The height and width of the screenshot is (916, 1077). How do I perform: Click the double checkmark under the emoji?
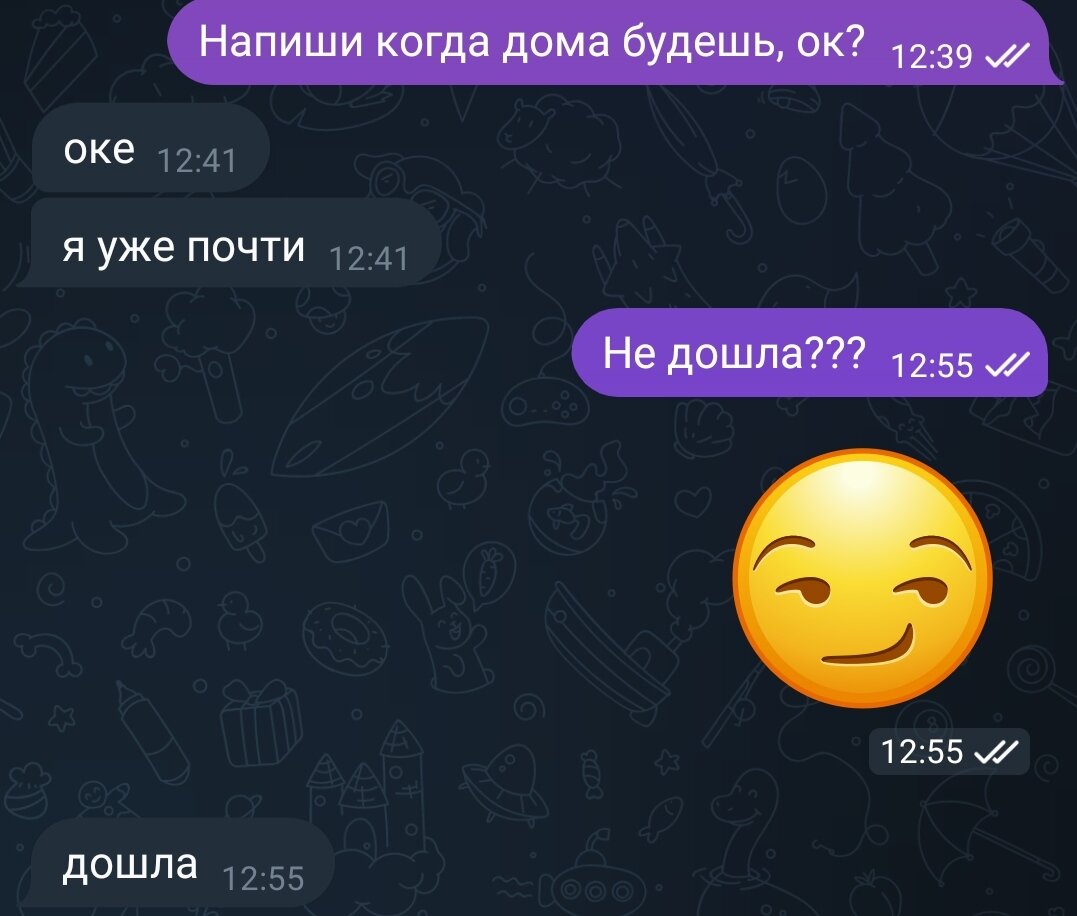(997, 752)
